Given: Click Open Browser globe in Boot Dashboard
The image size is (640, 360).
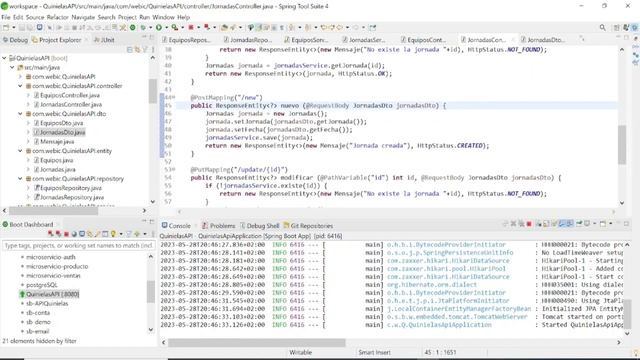Looking at the screenshot, I should click(x=74, y=234).
